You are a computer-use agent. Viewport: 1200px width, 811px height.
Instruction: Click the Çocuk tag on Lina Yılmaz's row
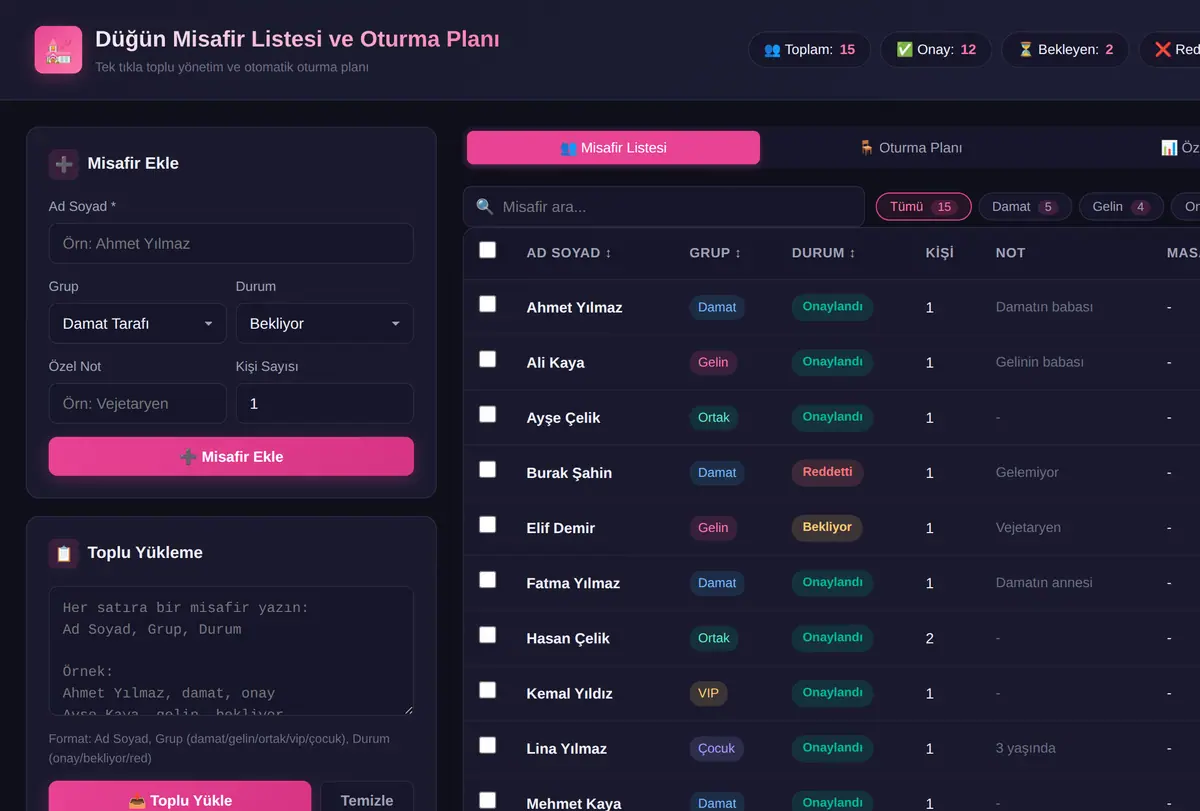716,748
